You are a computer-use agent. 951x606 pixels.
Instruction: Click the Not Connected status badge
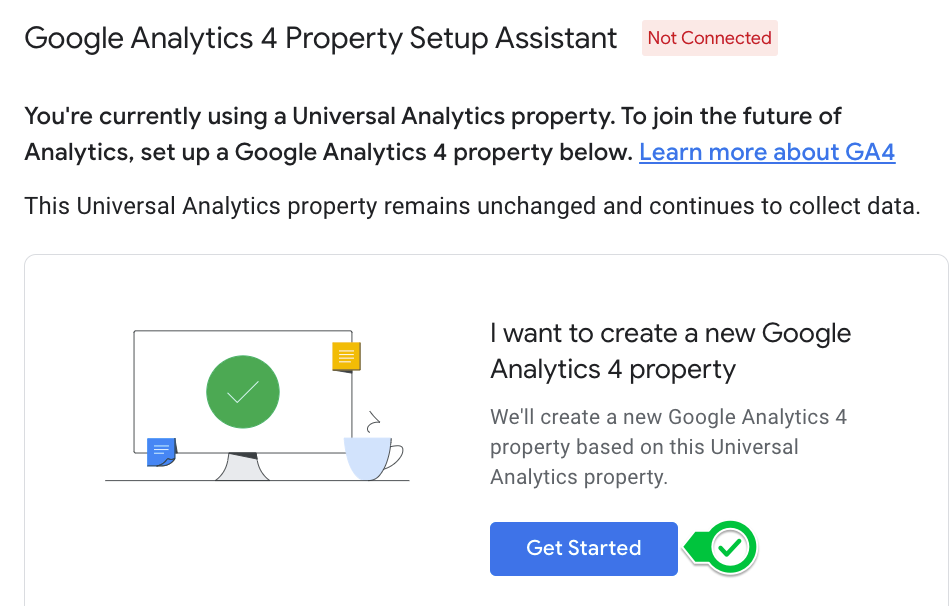tap(709, 38)
